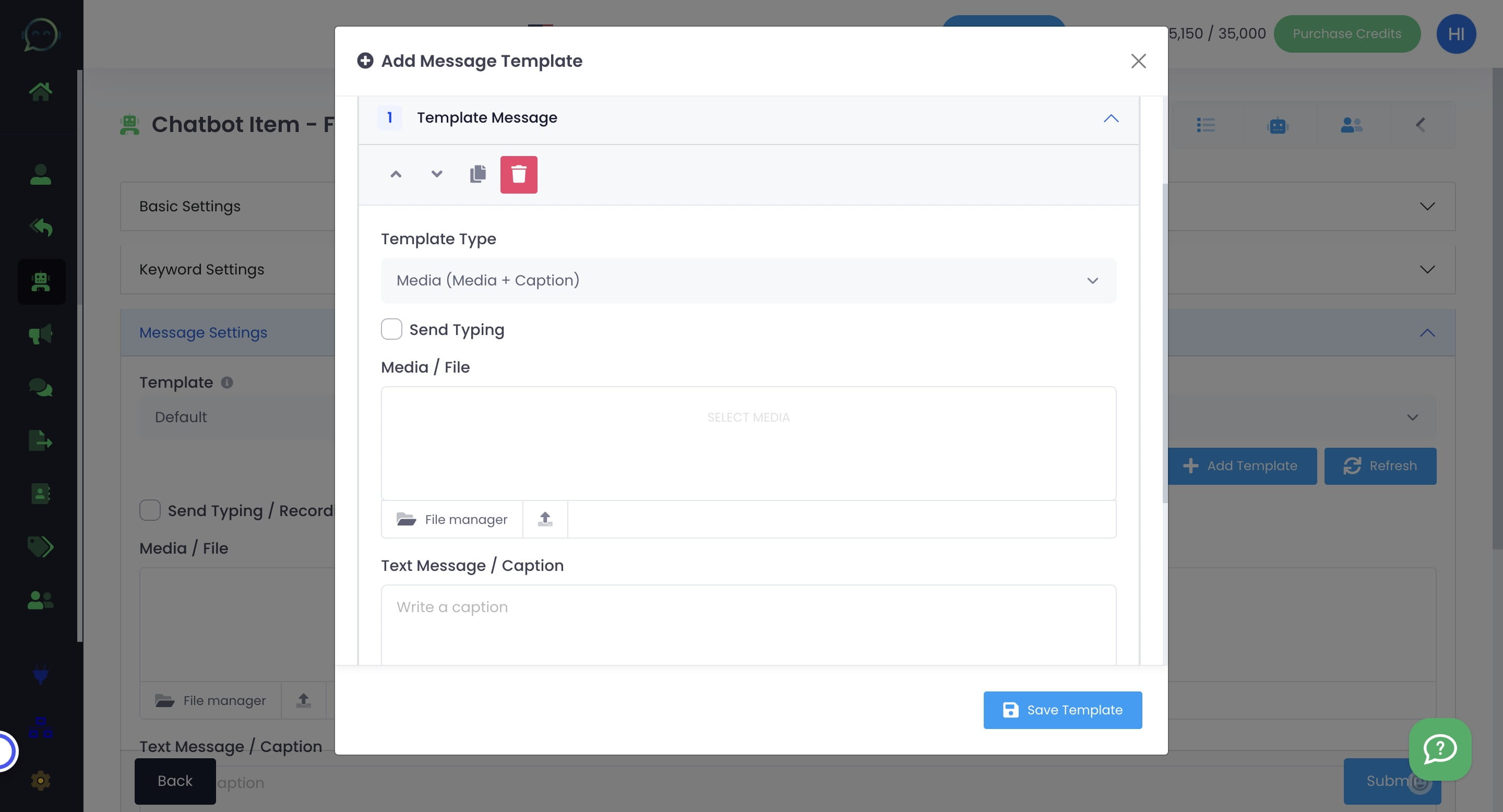
Task: Click the upload icon in modal
Action: point(544,519)
